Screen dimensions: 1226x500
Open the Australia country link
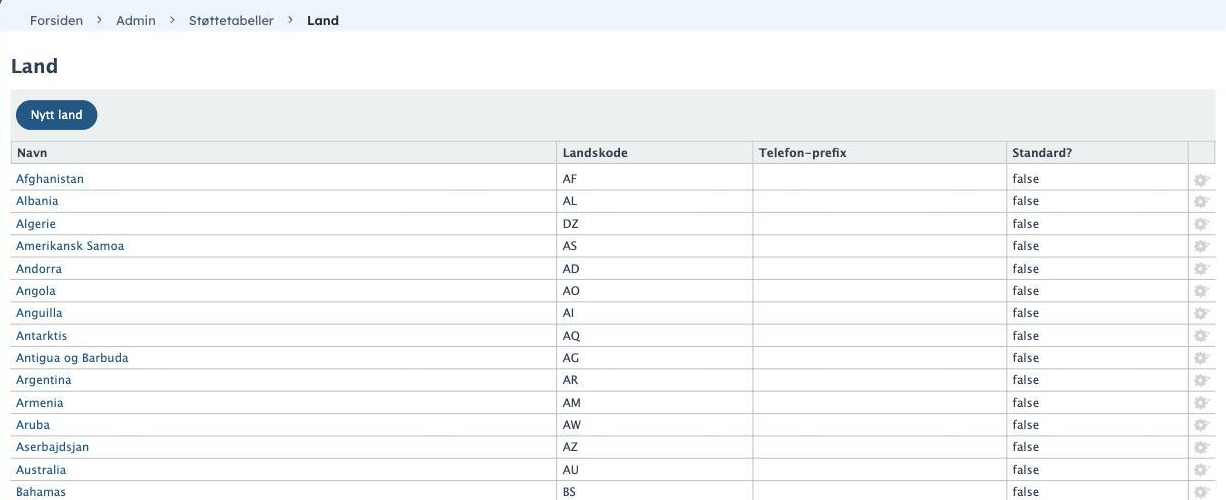41,470
